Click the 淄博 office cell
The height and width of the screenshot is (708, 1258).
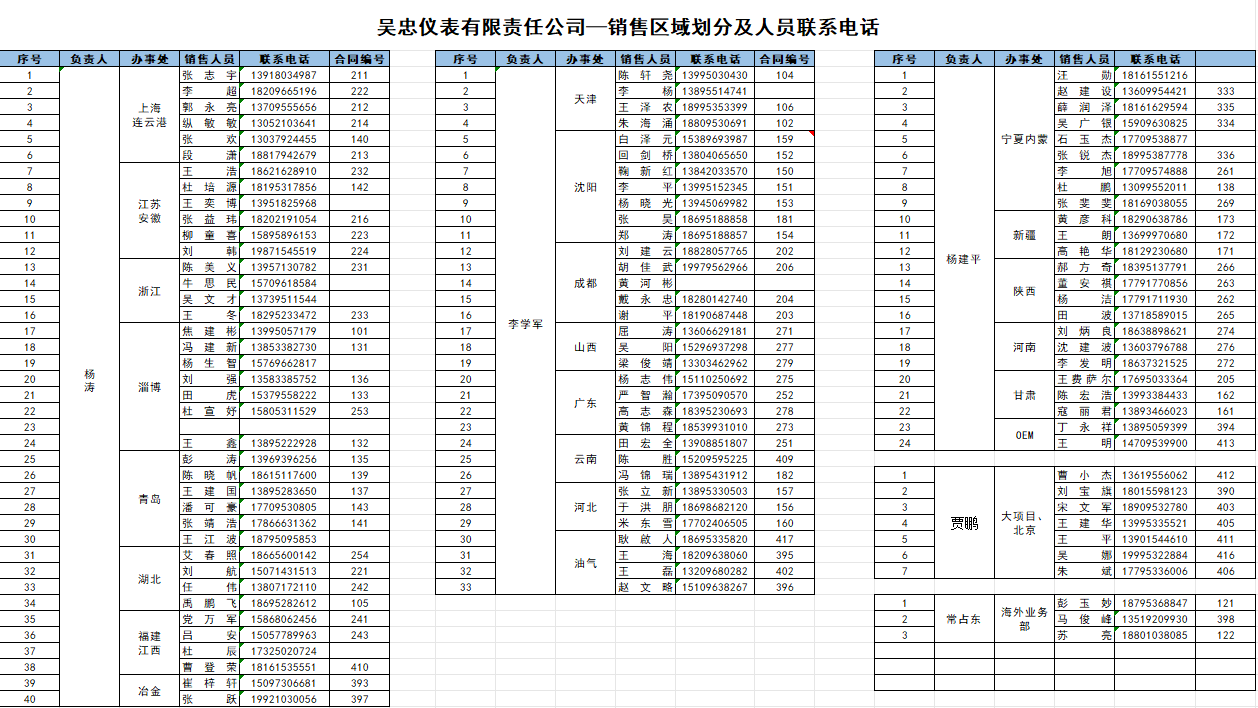149,387
